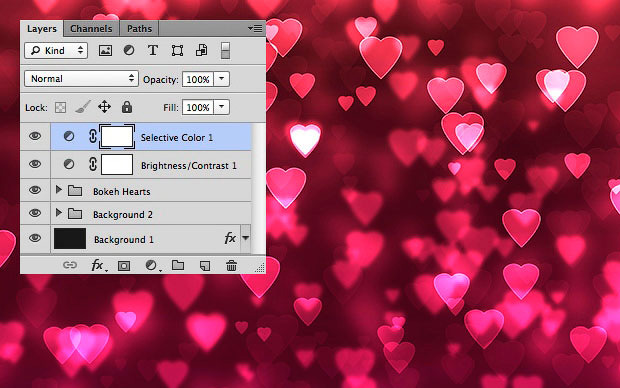620x388 pixels.
Task: Filter layers by pixel layer icon
Action: tap(105, 51)
